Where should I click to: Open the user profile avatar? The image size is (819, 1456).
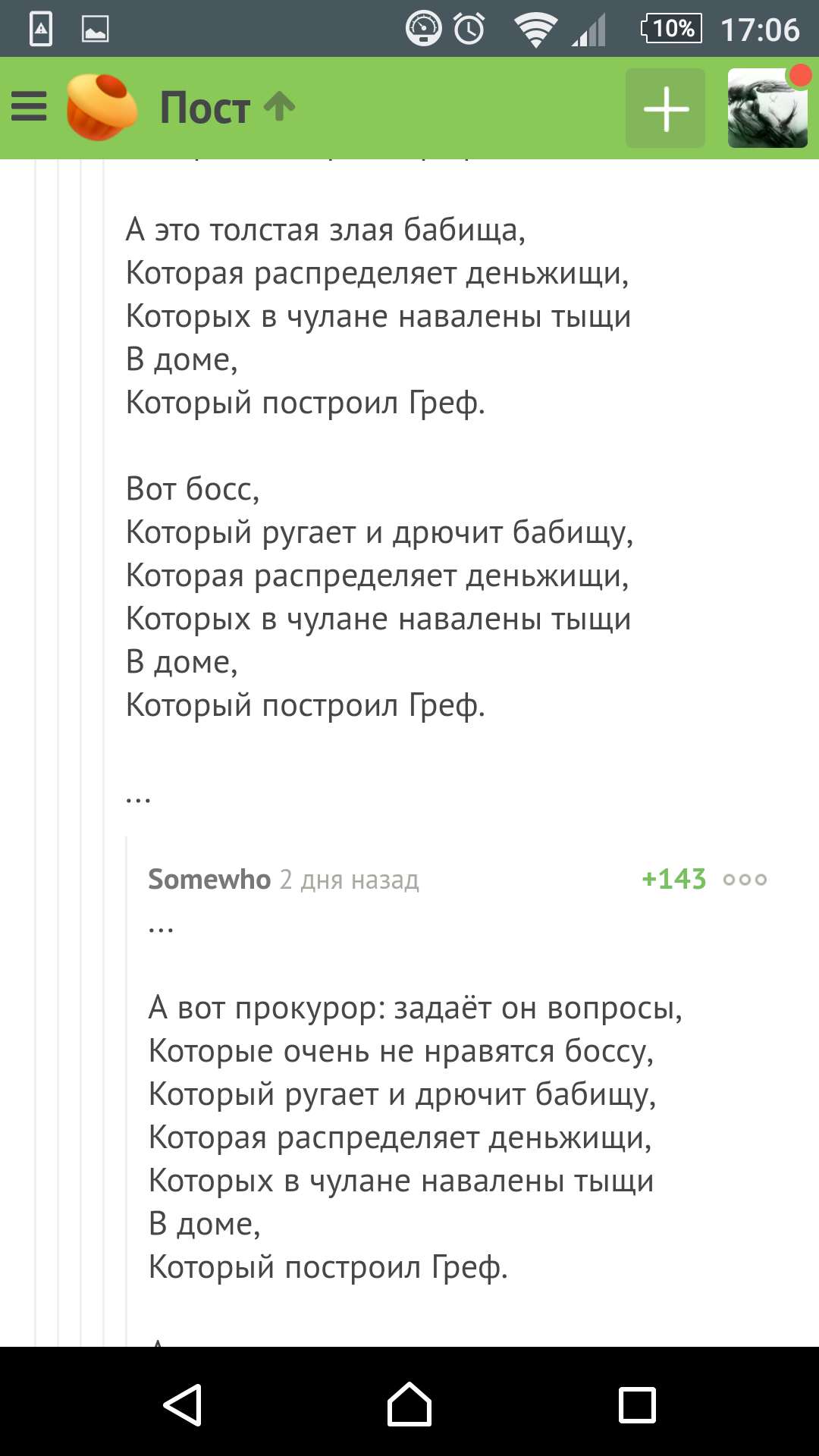[767, 108]
